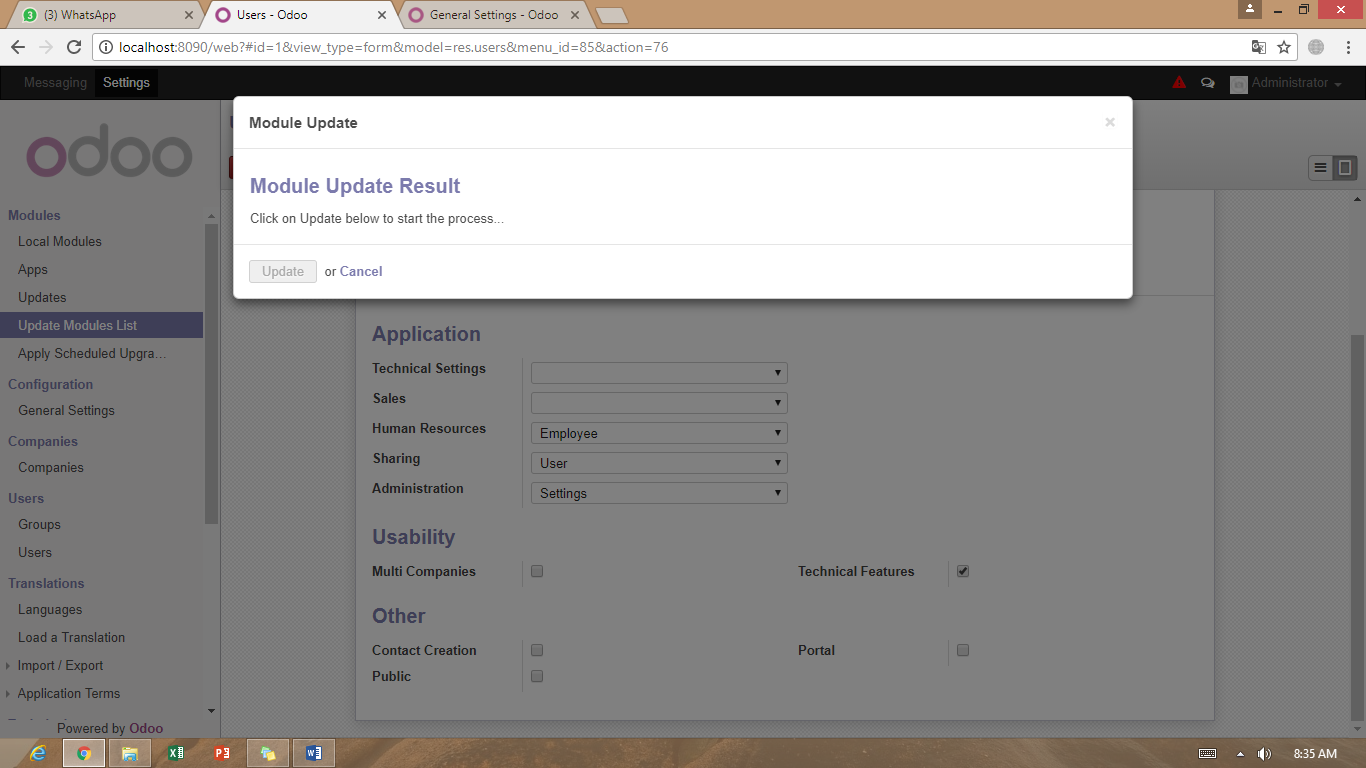
Task: Enable the Multi Companies checkbox
Action: tap(537, 571)
